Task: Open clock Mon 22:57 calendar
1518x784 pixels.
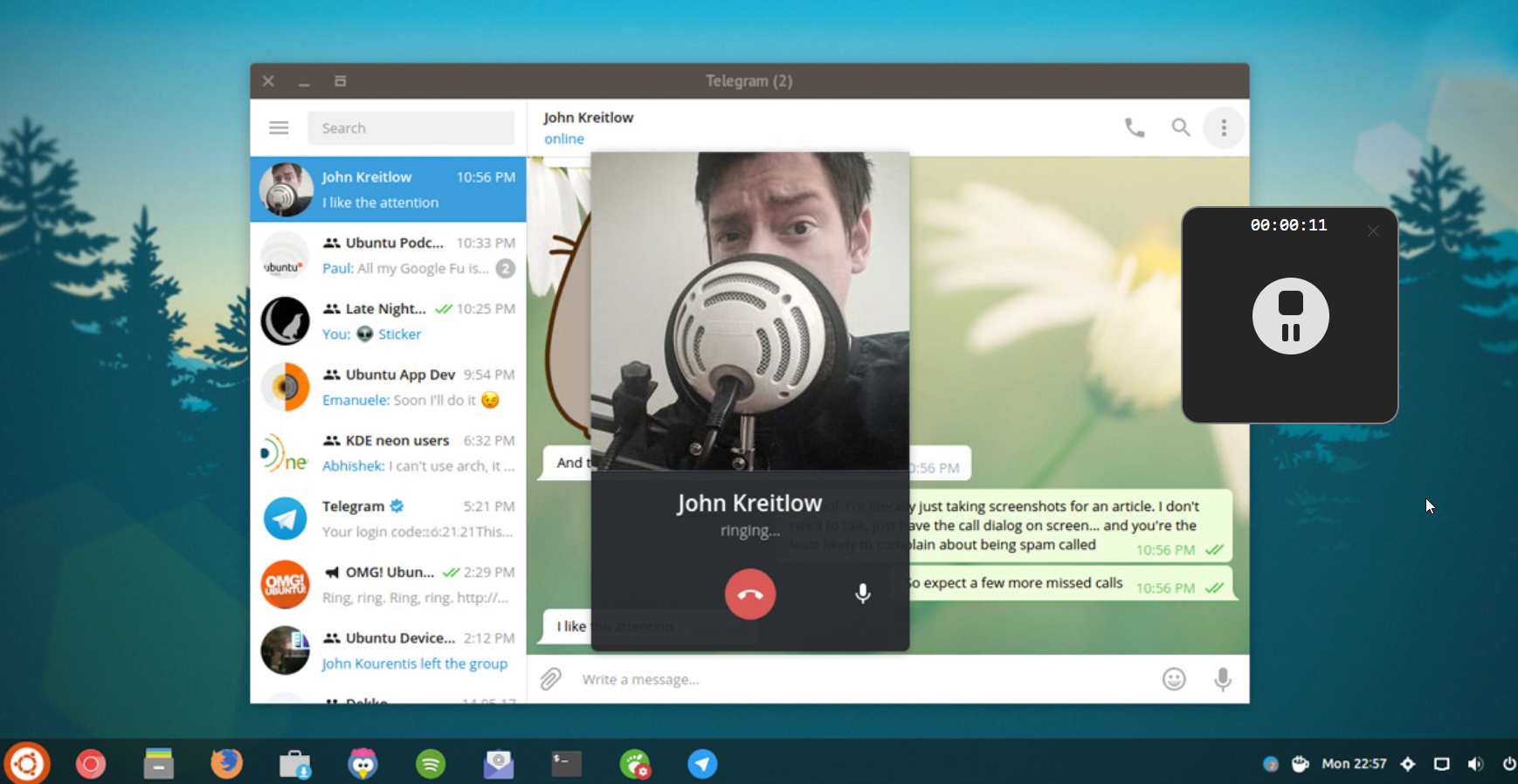Action: [x=1354, y=764]
